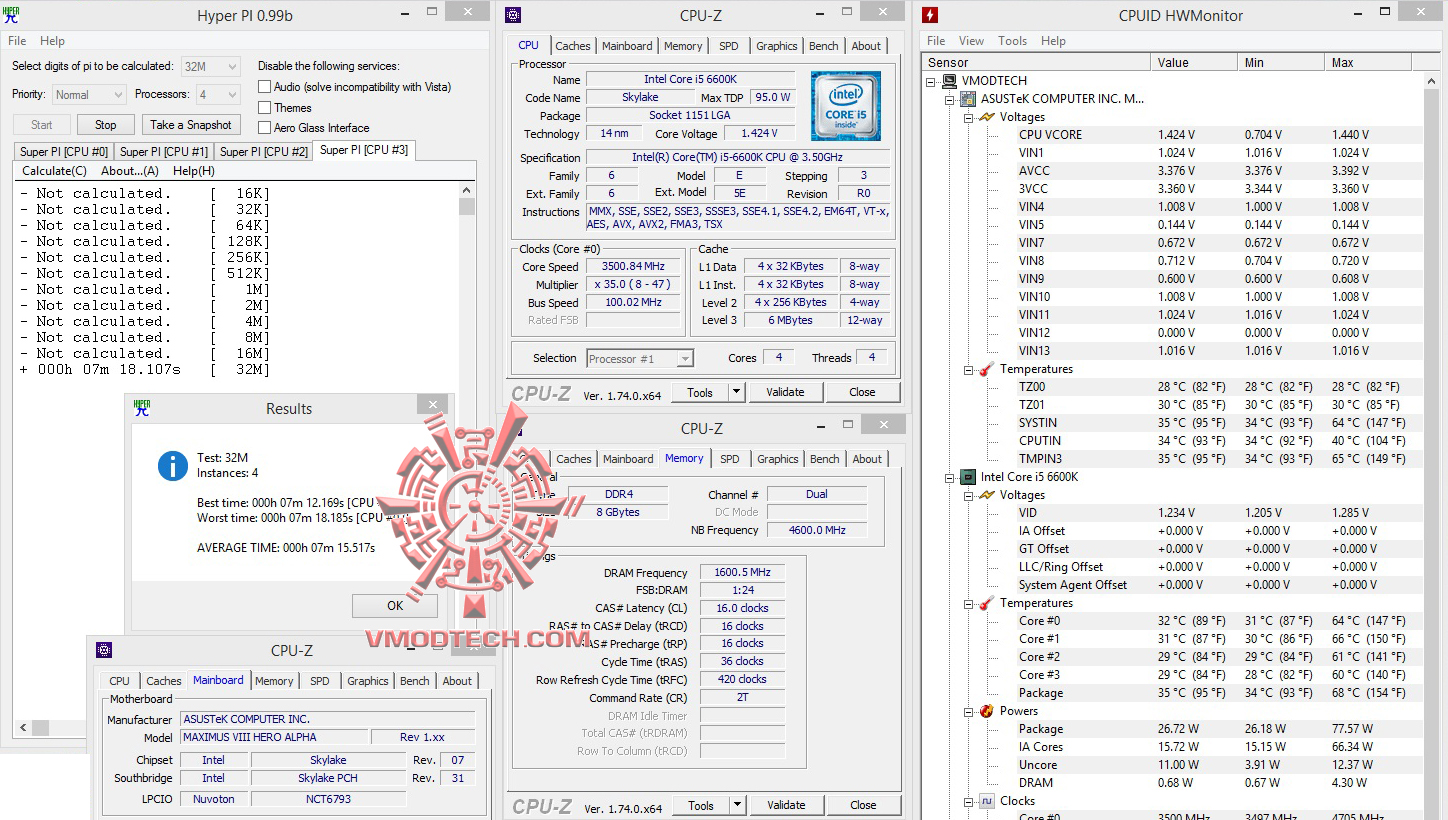The image size is (1448, 820).
Task: Collapse the Clocks group in HWMonitor
Action: pyautogui.click(x=968, y=801)
